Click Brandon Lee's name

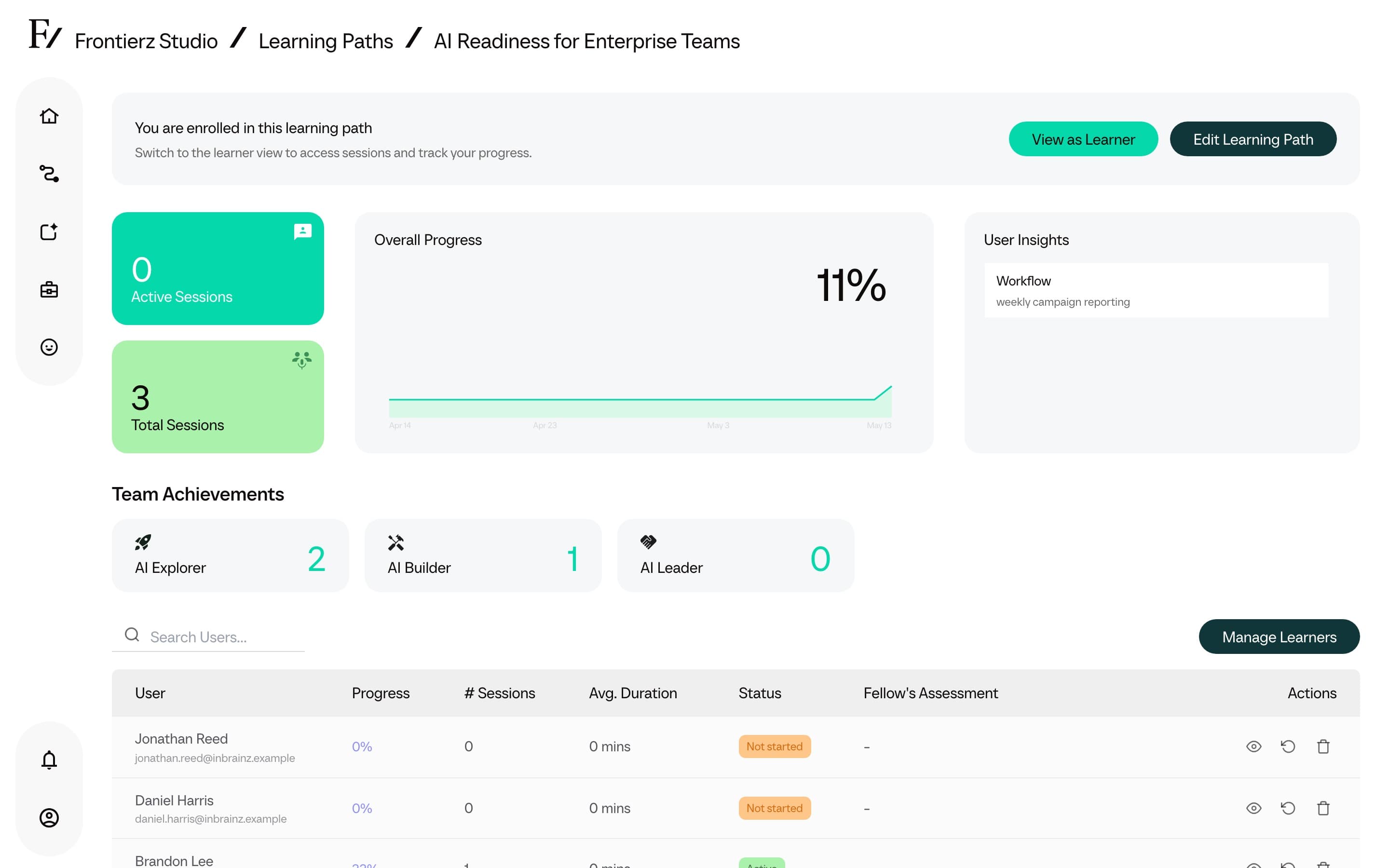(x=174, y=861)
